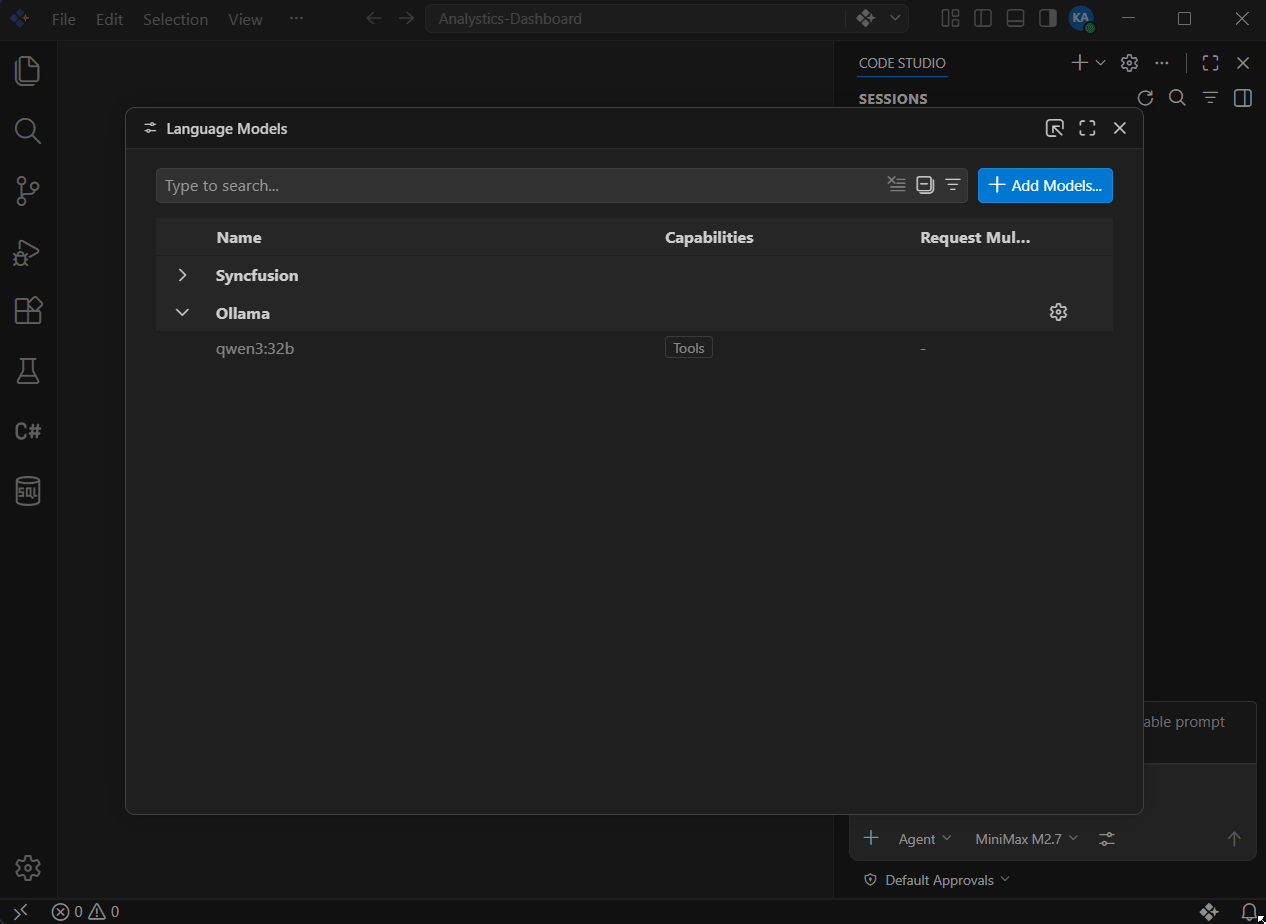This screenshot has height=924, width=1266.
Task: Filter sessions list icon
Action: (1210, 98)
